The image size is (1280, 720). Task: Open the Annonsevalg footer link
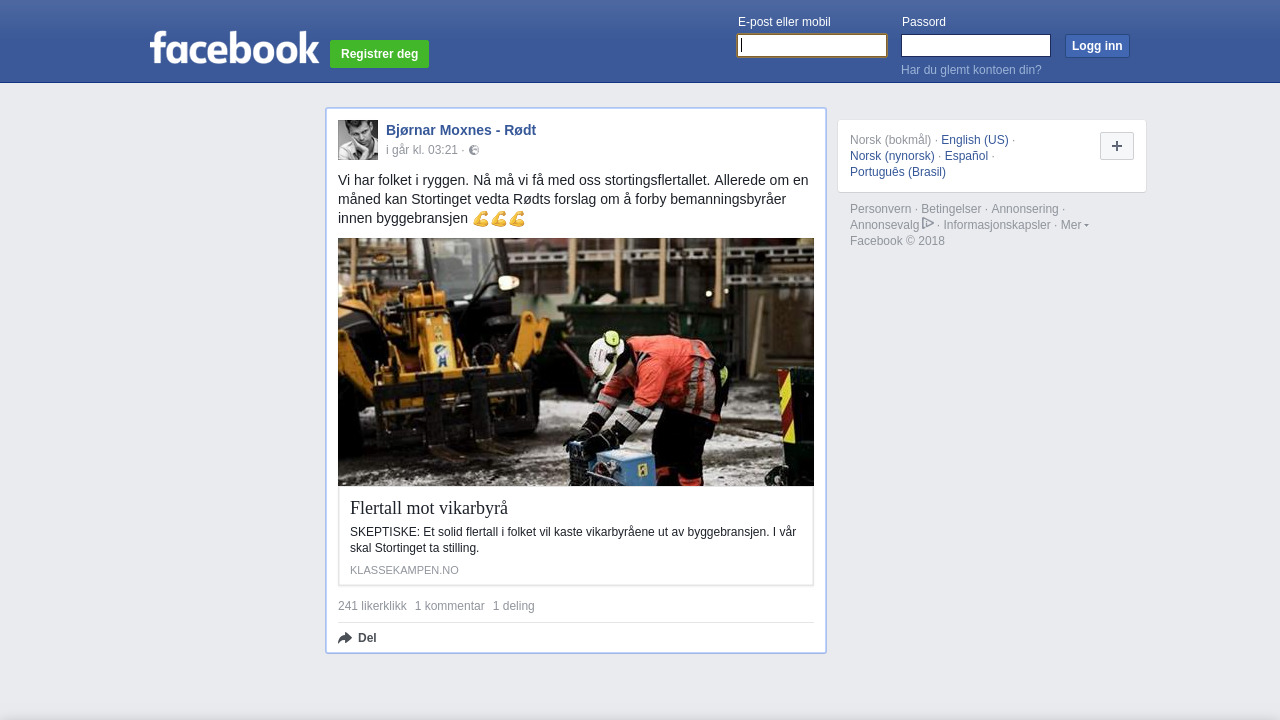pyautogui.click(x=884, y=225)
